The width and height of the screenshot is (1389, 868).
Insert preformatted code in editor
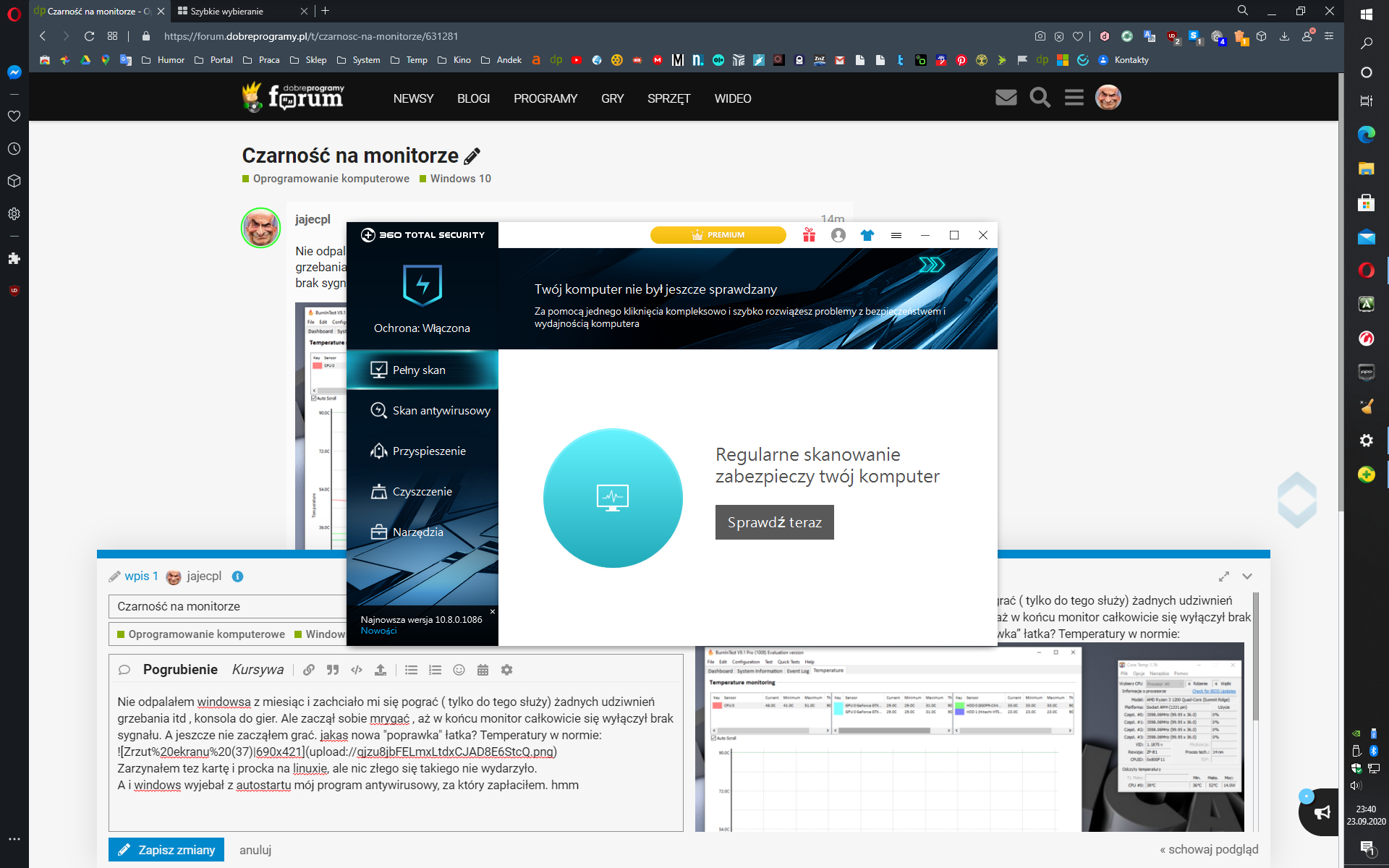357,670
